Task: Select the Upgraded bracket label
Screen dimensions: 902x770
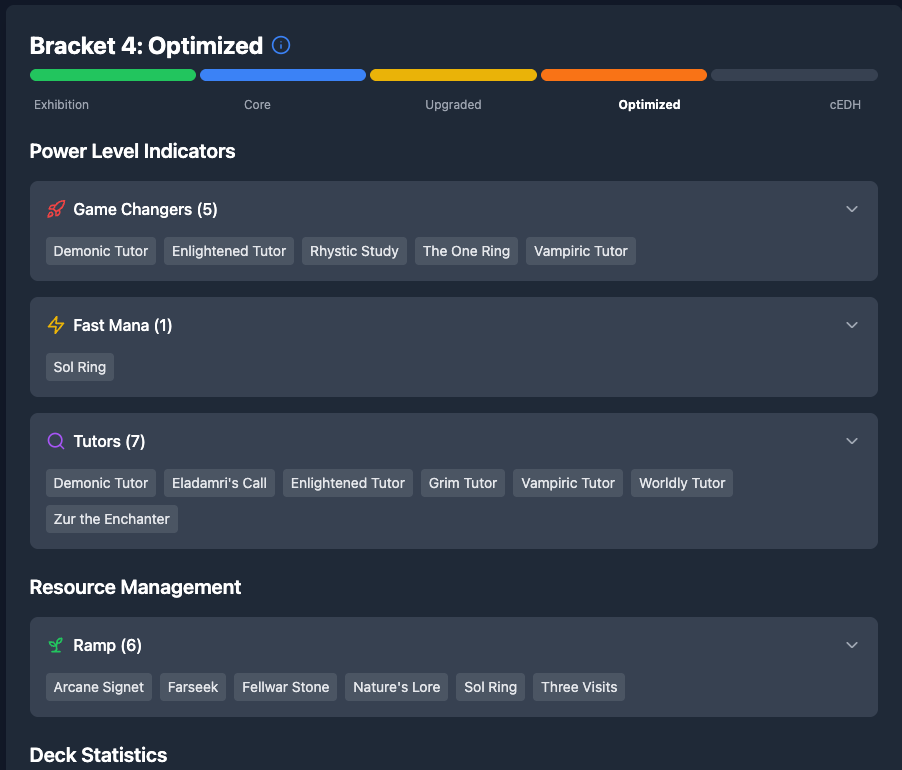Action: 453,105
